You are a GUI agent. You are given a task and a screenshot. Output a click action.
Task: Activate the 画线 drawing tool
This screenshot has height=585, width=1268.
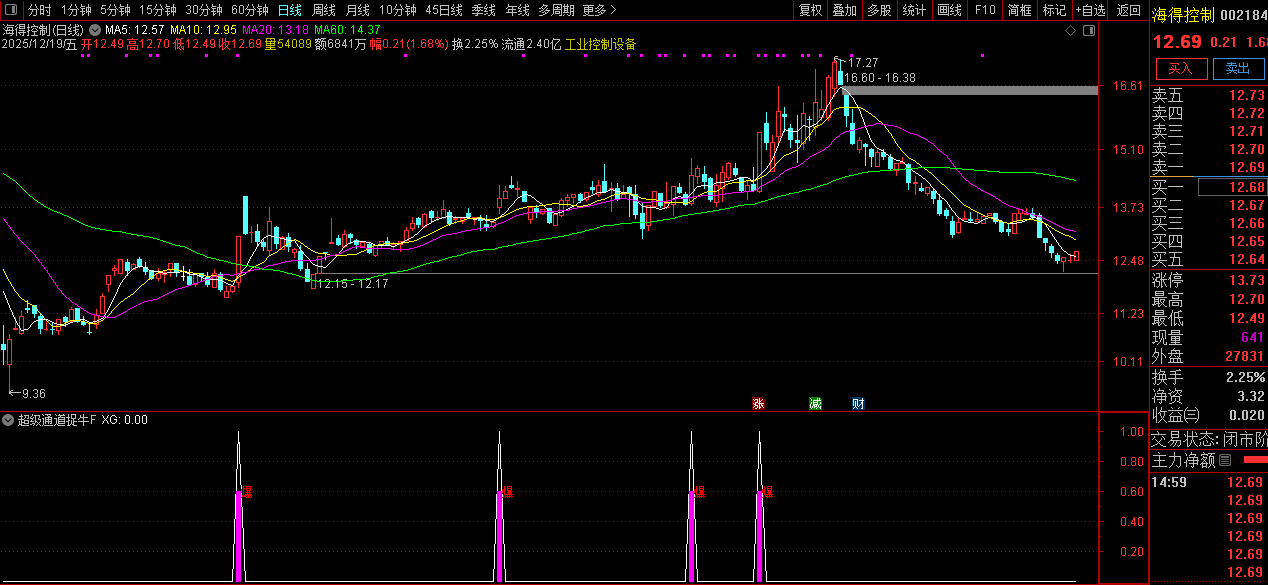click(x=949, y=10)
